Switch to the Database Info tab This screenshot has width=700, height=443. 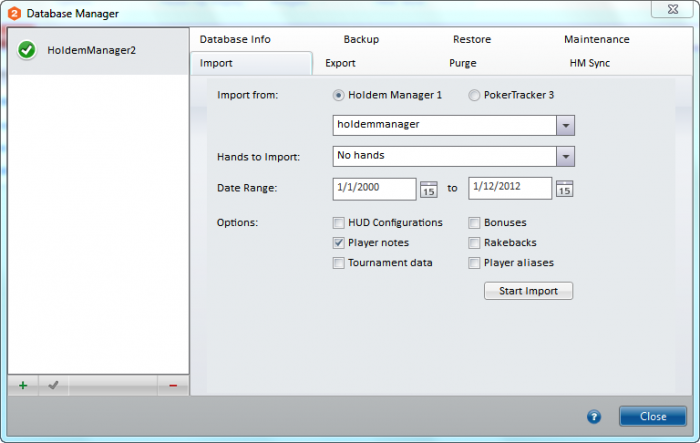(x=235, y=39)
